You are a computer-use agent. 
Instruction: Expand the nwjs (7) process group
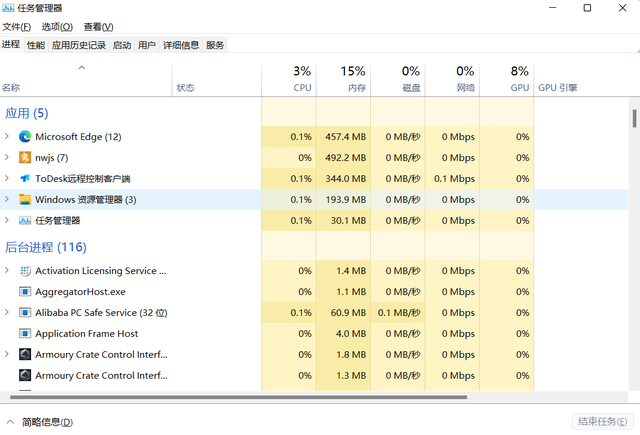[7, 157]
